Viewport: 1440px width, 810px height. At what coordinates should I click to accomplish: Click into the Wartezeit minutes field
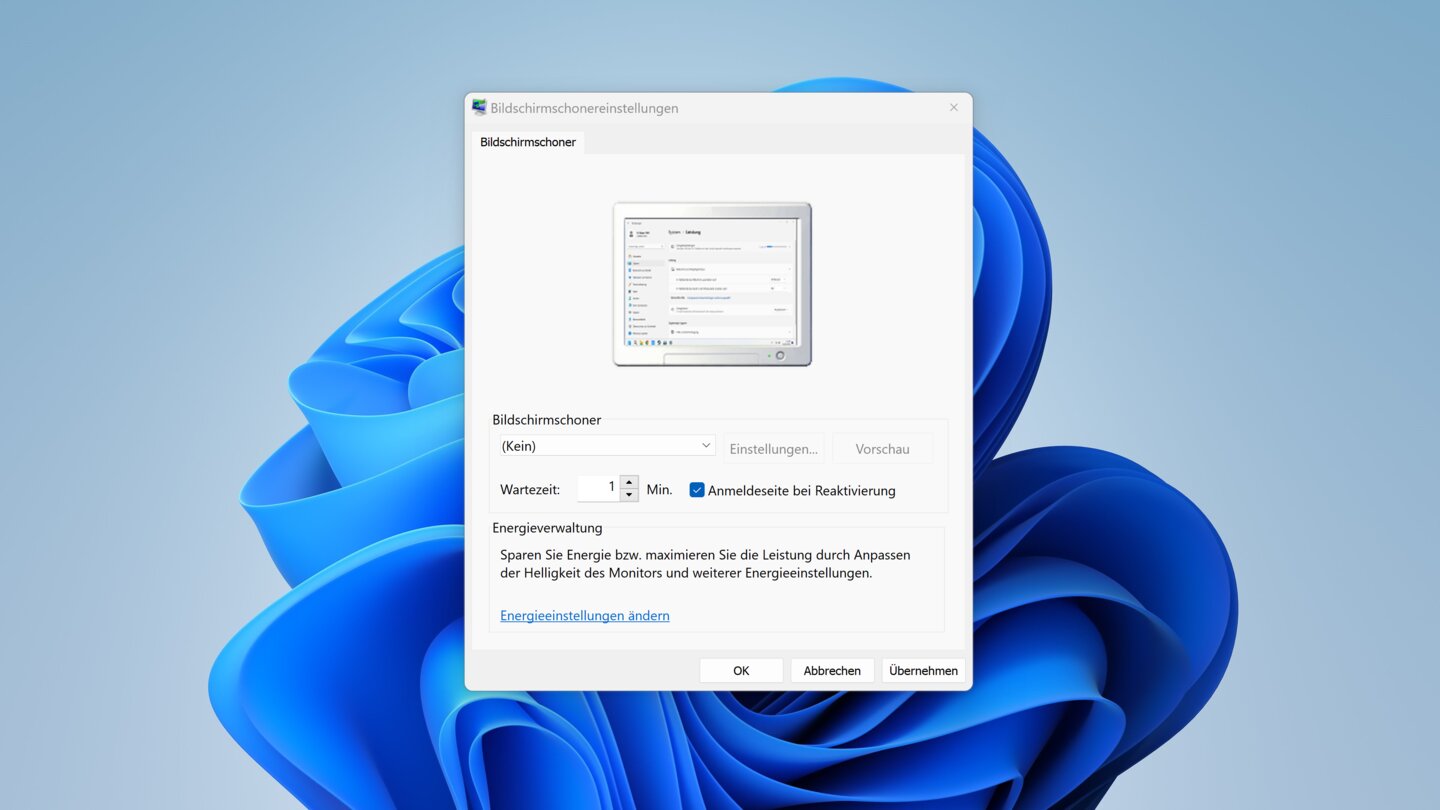(x=599, y=489)
